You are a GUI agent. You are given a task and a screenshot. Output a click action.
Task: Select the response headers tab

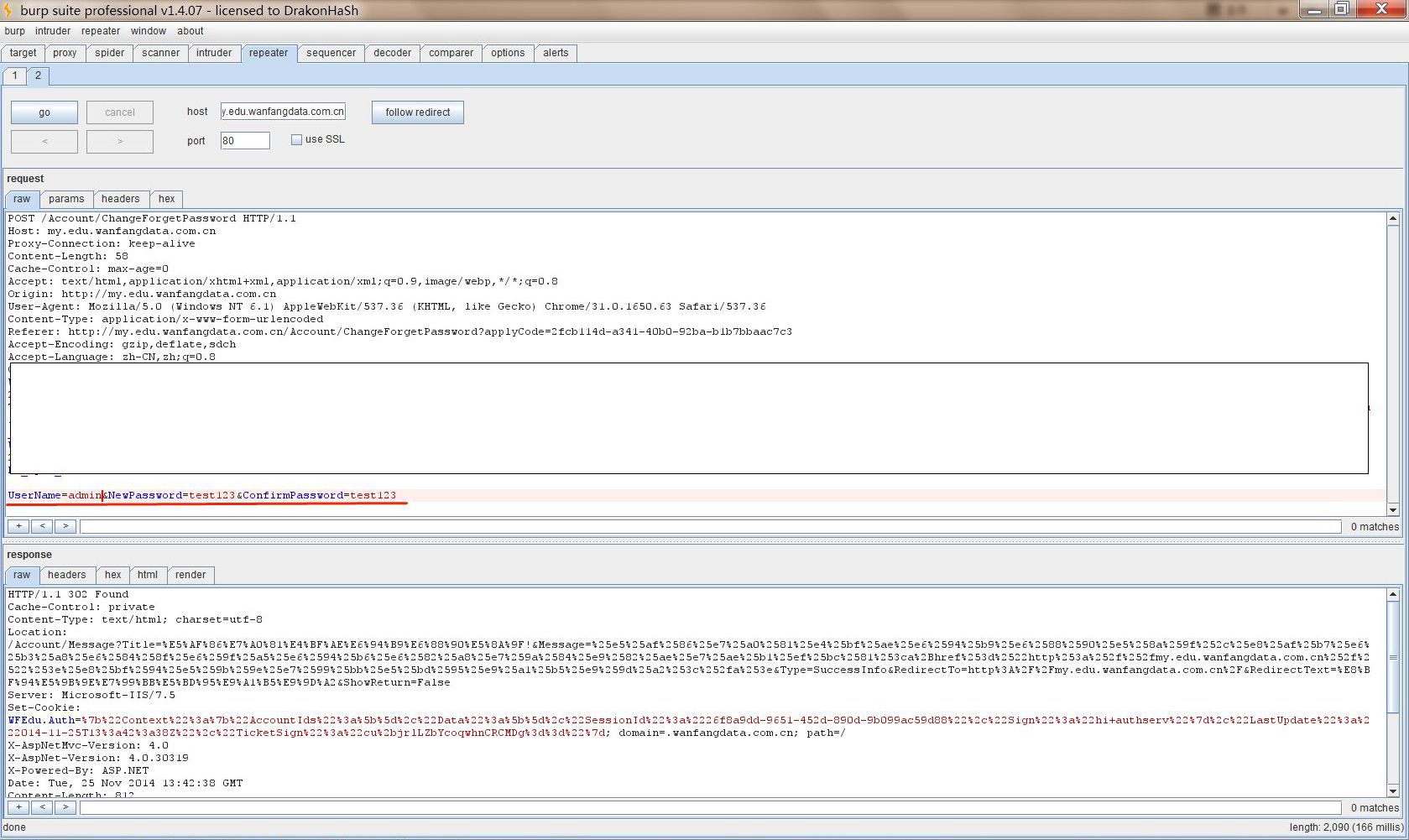point(67,575)
